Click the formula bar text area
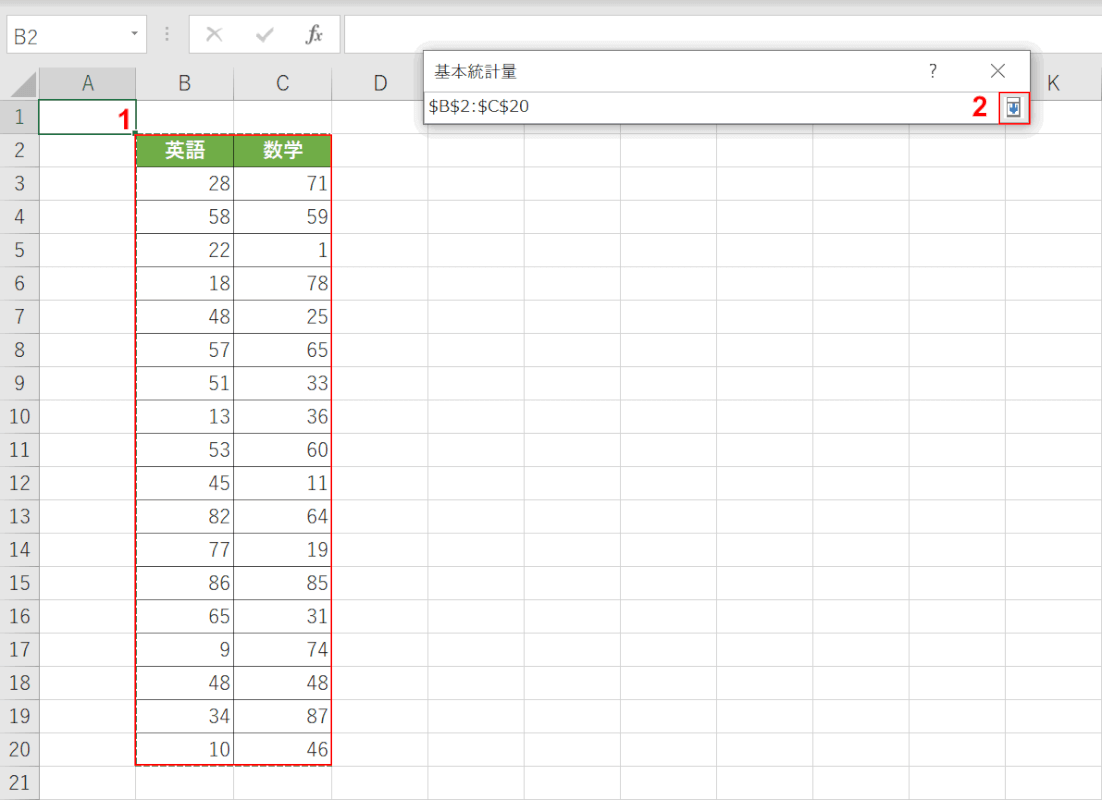The image size is (1102, 800). click(x=720, y=35)
